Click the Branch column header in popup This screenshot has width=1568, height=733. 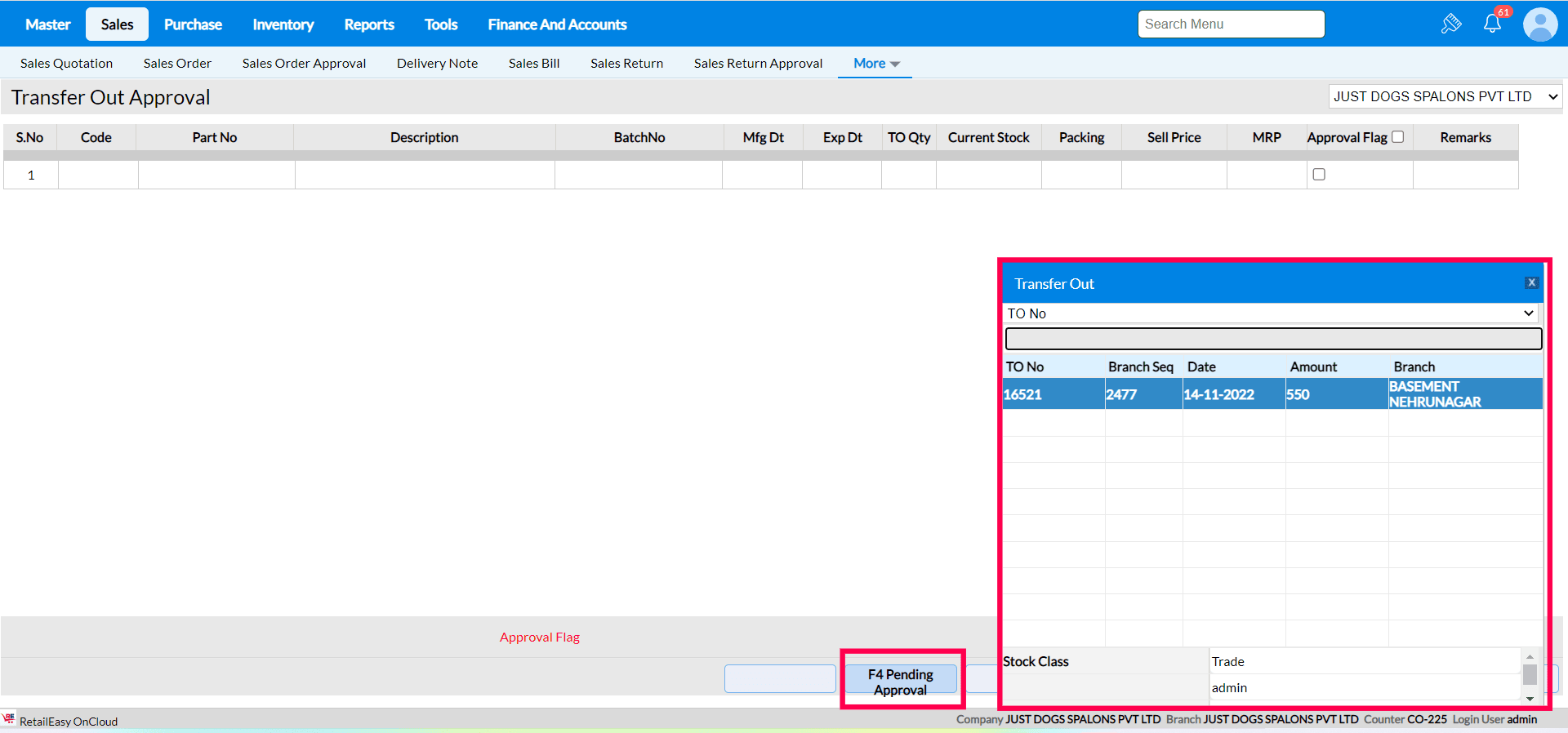tap(1414, 367)
